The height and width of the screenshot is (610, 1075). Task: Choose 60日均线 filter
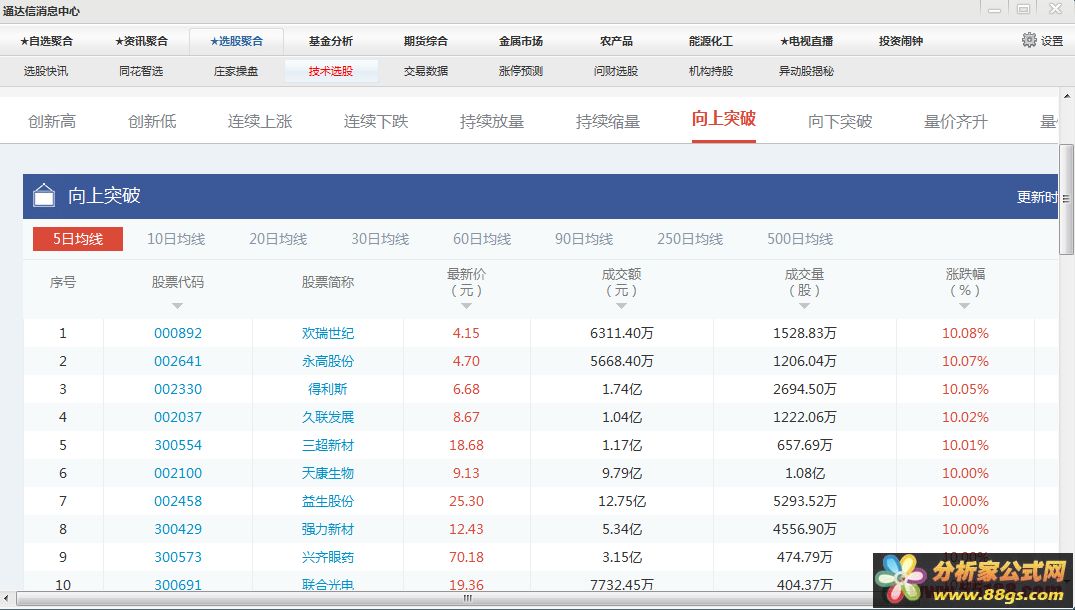point(482,239)
